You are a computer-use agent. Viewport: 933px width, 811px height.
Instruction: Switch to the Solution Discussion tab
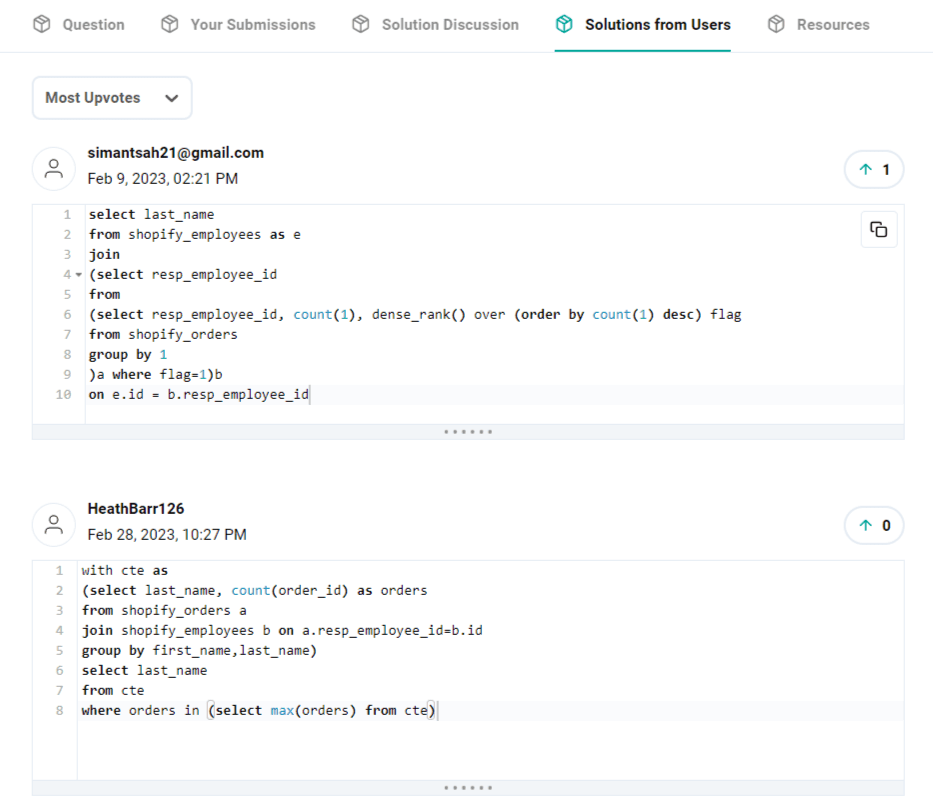(x=447, y=23)
